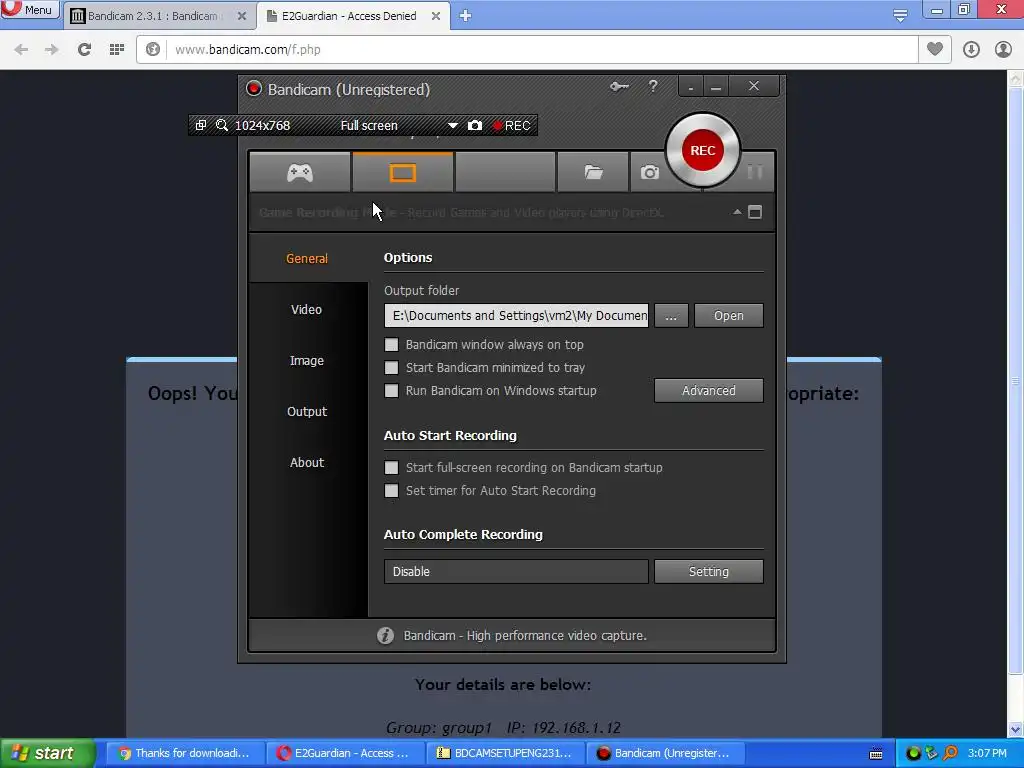
Task: Click the green circle system tray icon
Action: (x=913, y=753)
